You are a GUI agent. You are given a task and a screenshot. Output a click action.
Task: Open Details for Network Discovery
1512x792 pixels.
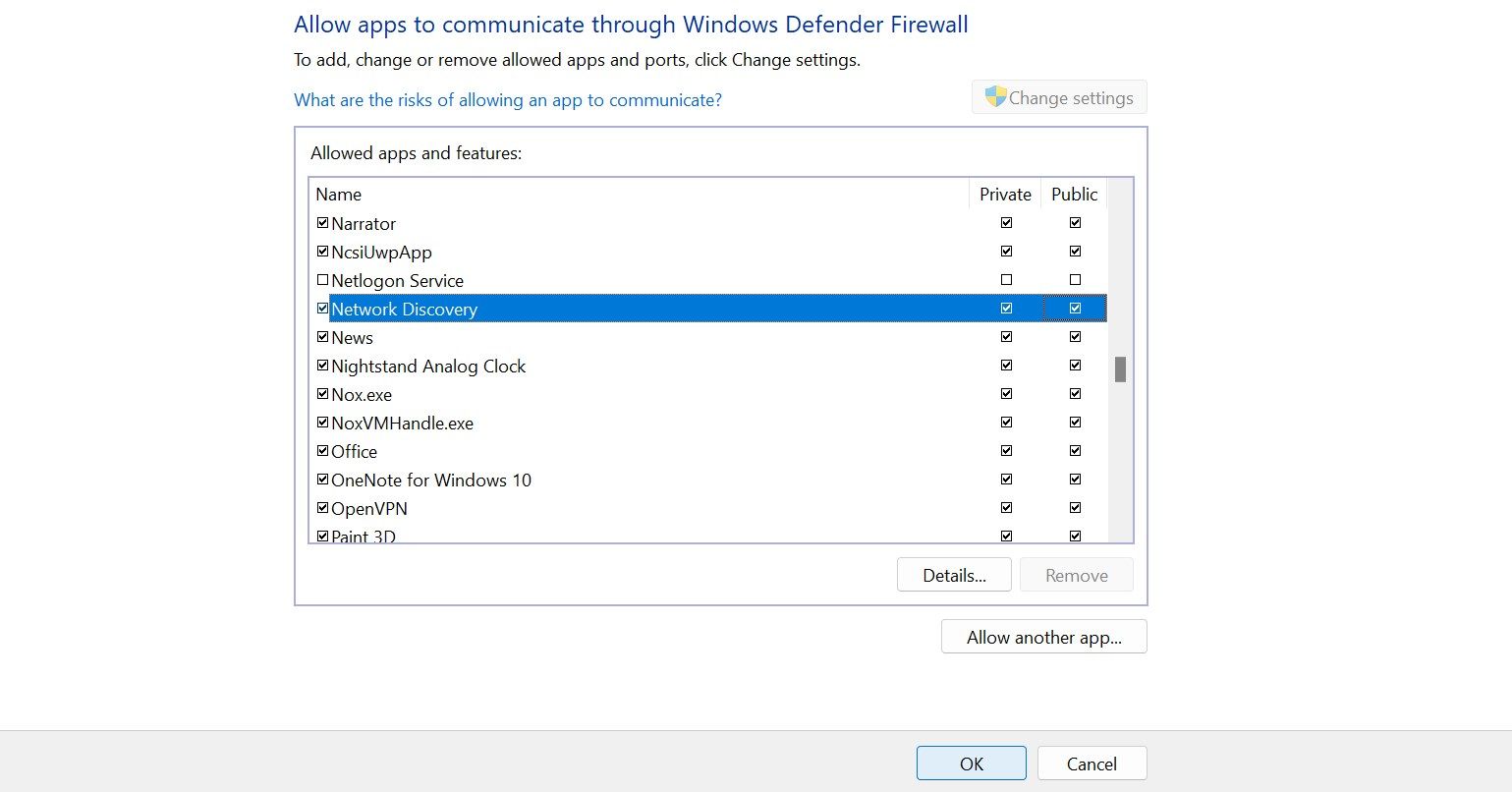pos(952,574)
